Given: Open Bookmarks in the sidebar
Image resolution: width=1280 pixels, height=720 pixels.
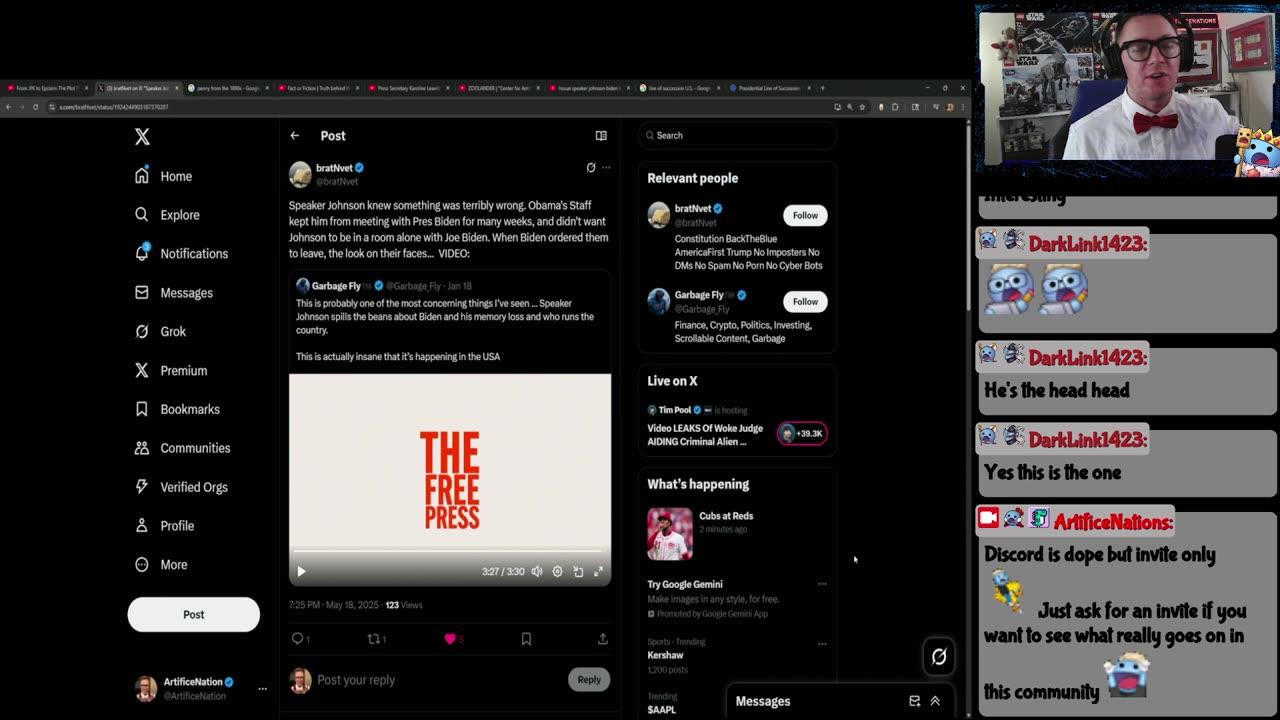Looking at the screenshot, I should pyautogui.click(x=176, y=409).
